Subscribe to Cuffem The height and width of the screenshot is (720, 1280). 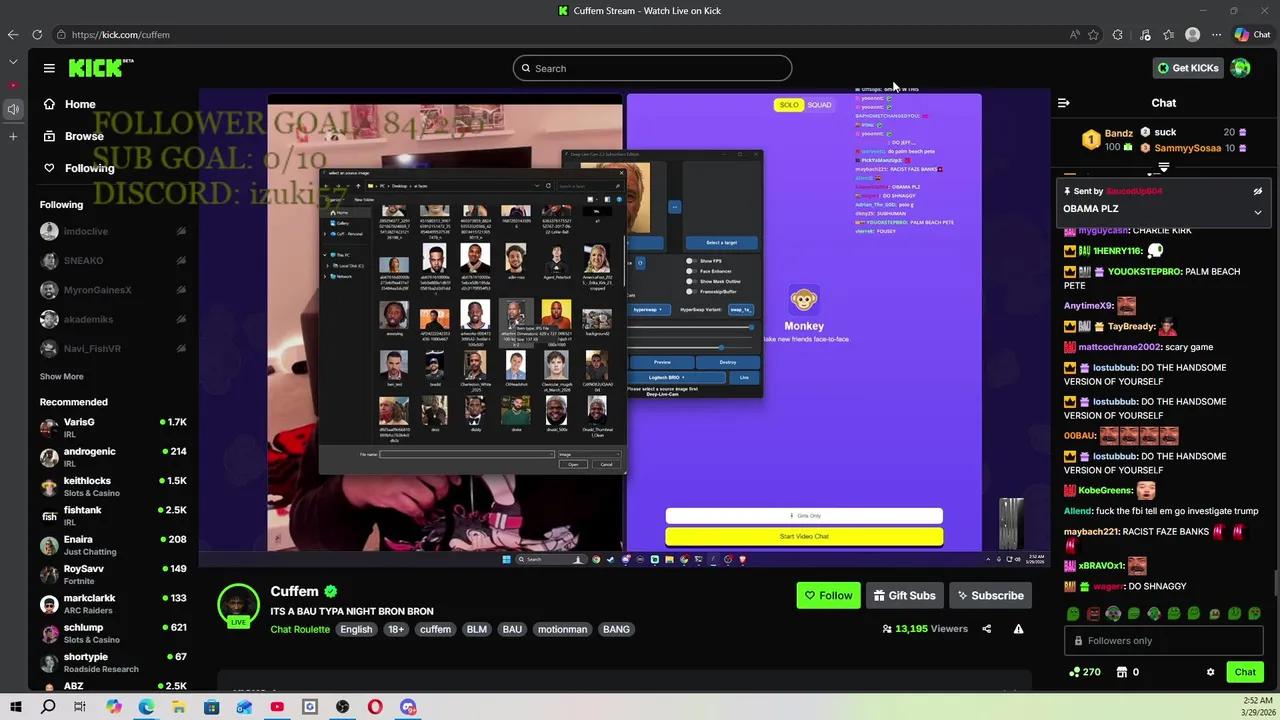(990, 595)
